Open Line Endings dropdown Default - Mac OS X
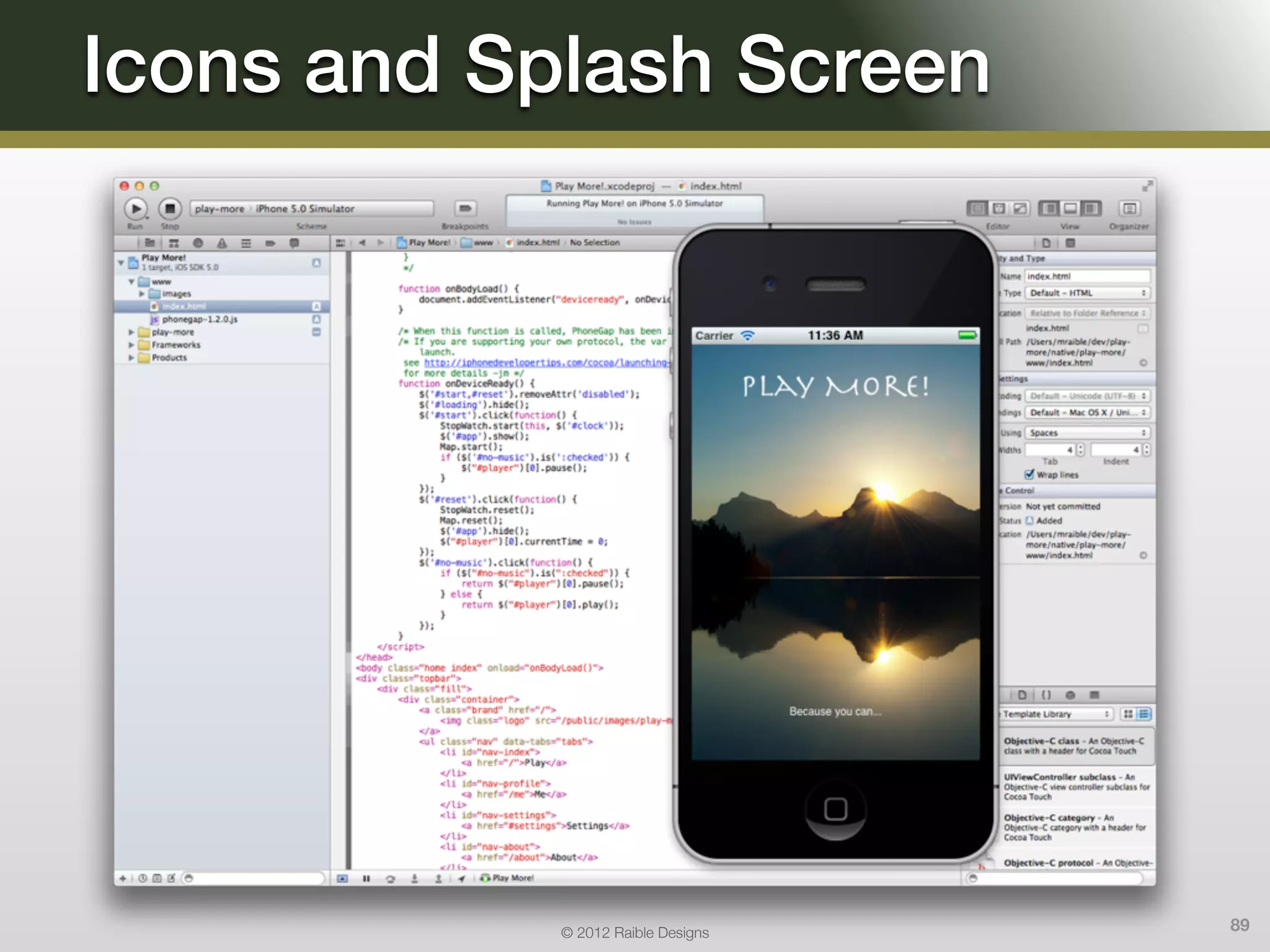The width and height of the screenshot is (1270, 952). (1088, 413)
